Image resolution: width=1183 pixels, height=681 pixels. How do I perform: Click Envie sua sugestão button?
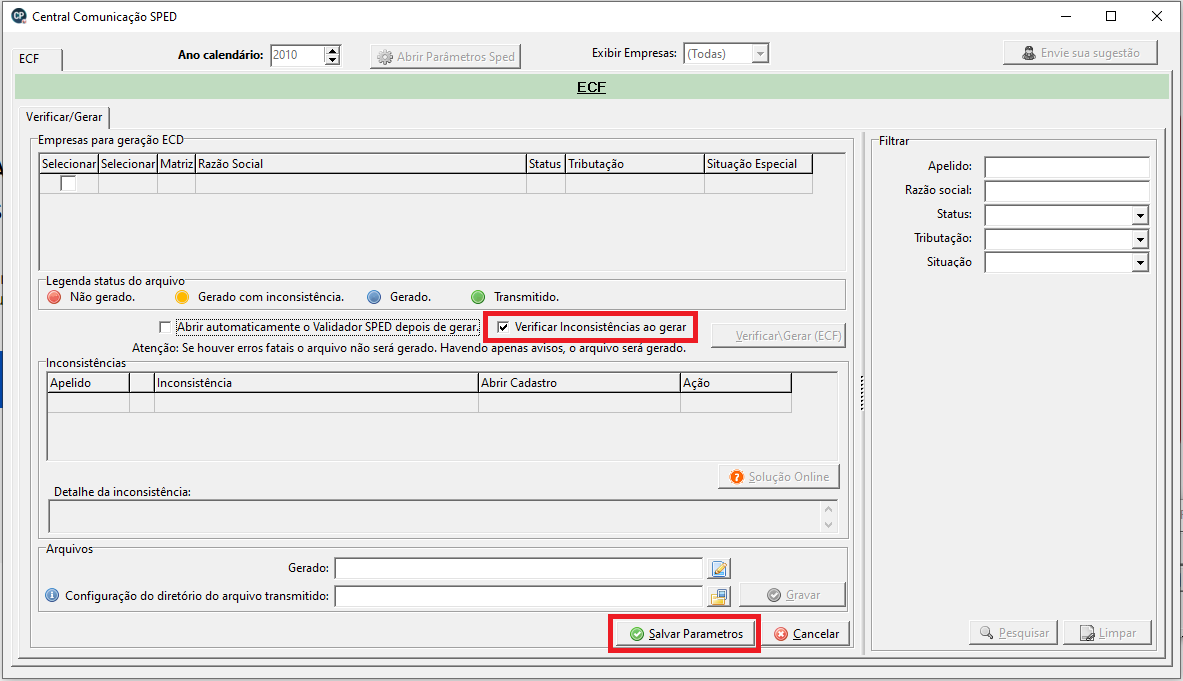1080,53
